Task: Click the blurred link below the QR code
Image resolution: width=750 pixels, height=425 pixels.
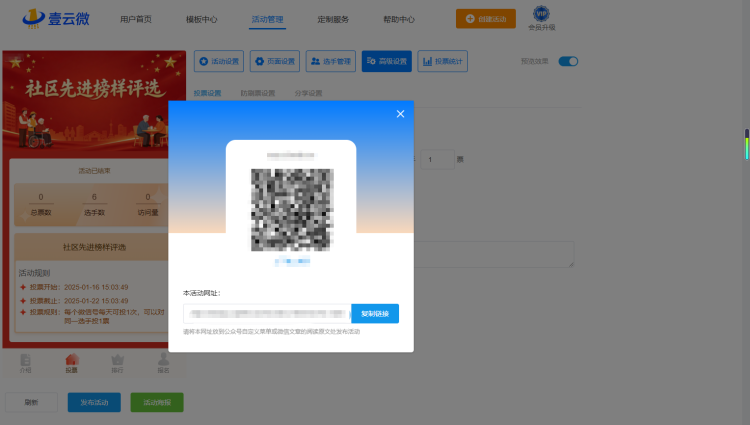Action: pos(292,261)
